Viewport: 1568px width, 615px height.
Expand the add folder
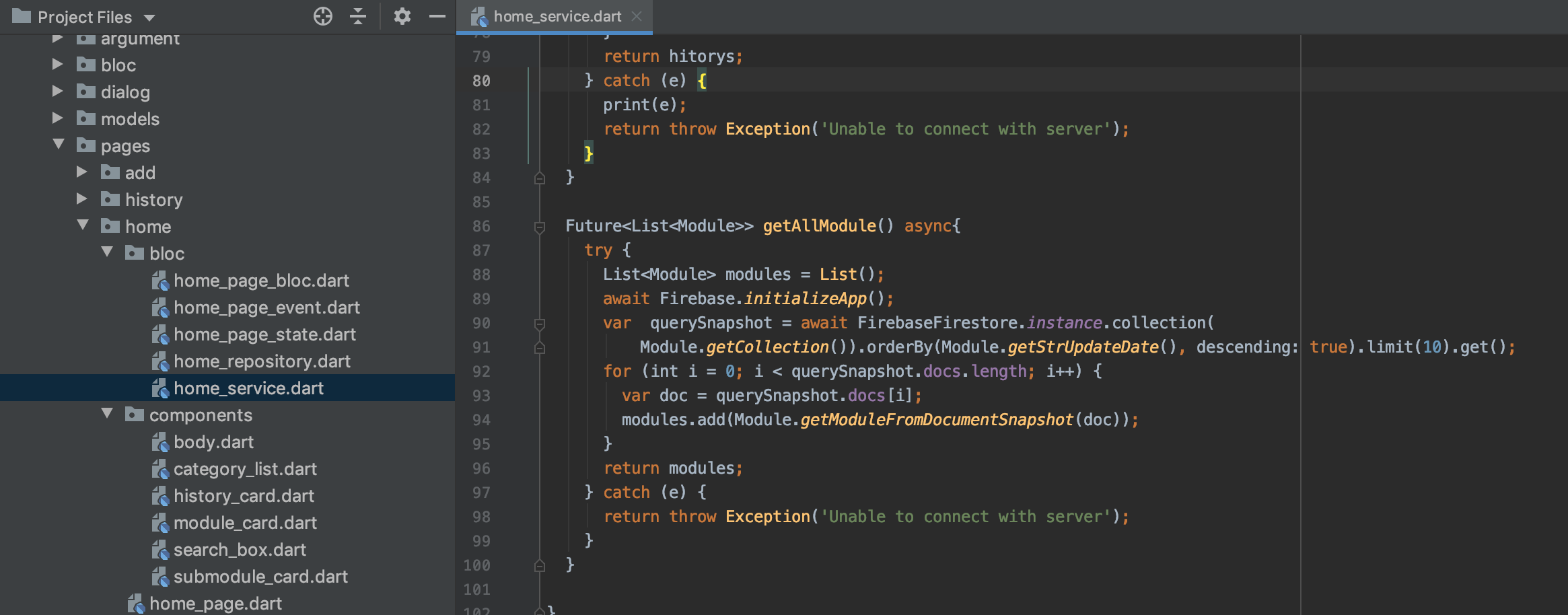(x=82, y=172)
